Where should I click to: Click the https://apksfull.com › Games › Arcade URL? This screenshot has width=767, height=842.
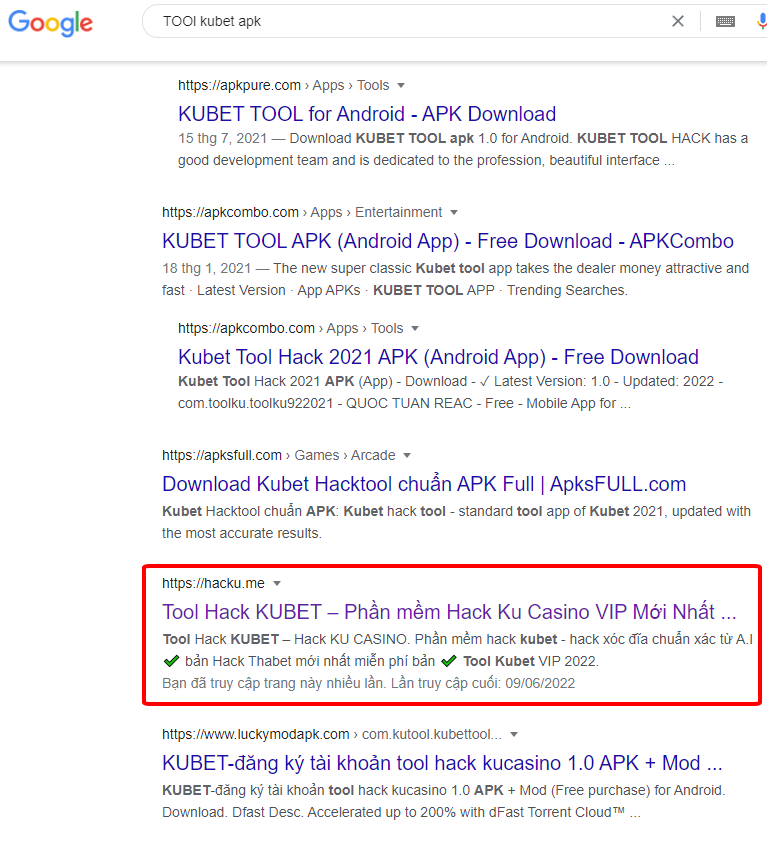(279, 456)
